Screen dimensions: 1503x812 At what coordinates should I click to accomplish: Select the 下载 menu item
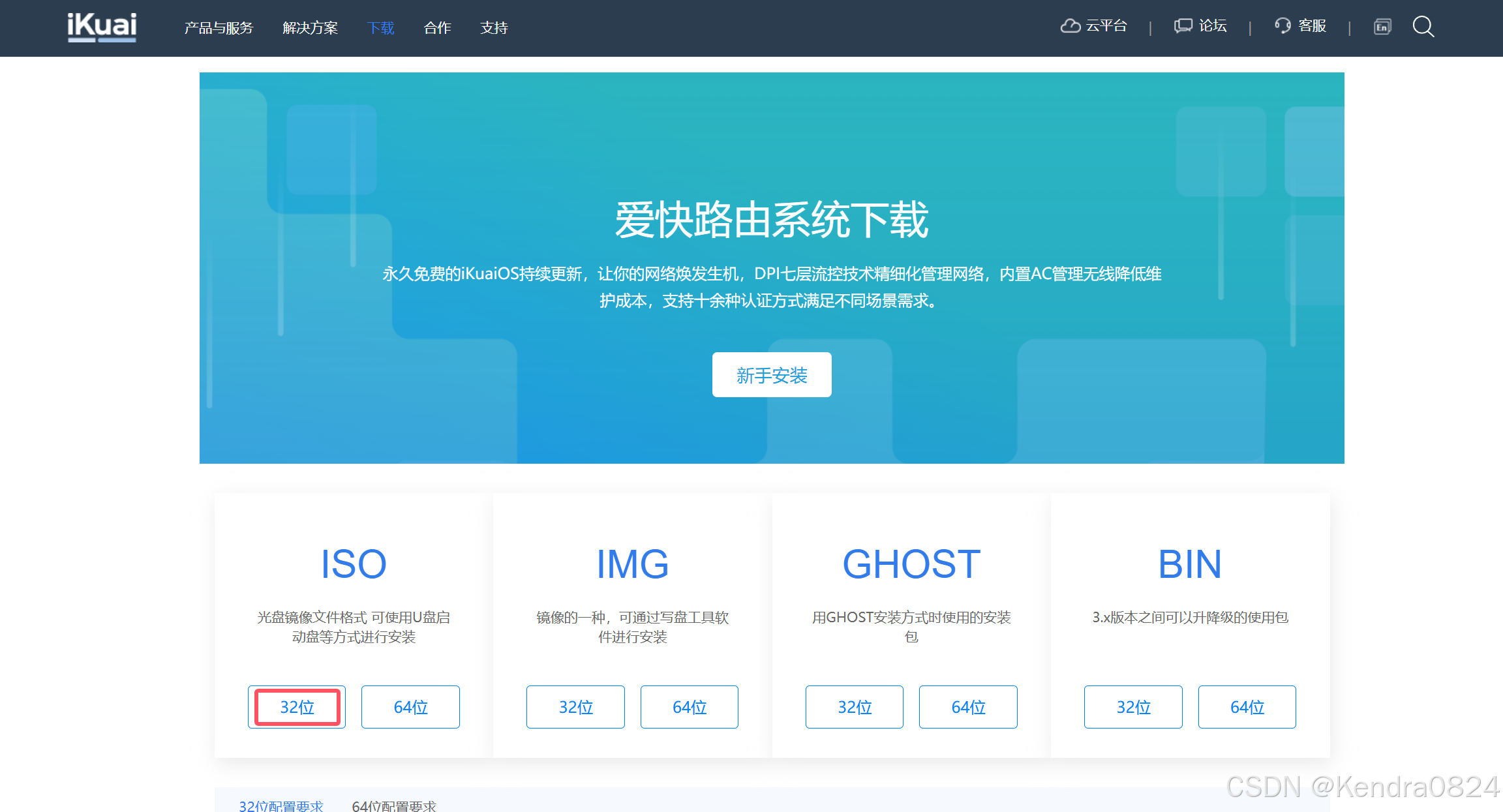(381, 28)
